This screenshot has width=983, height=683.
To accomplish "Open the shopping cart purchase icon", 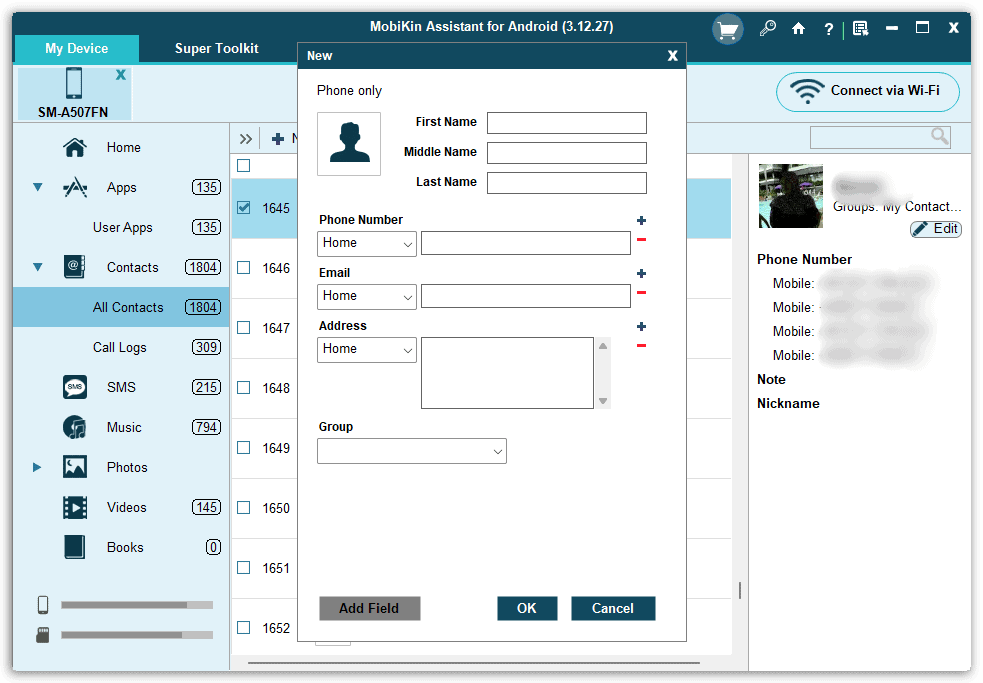I will point(727,29).
